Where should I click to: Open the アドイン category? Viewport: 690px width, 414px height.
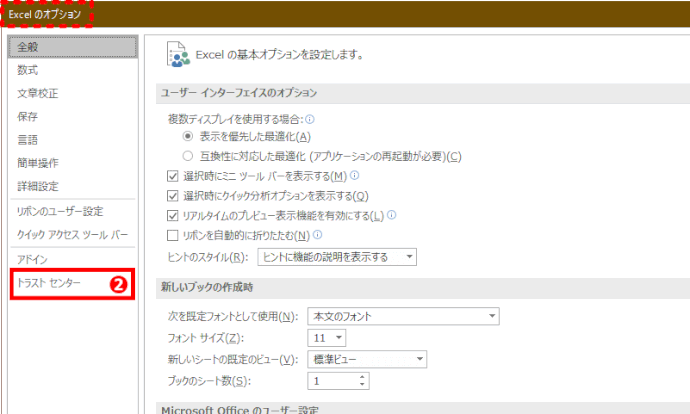[32, 260]
